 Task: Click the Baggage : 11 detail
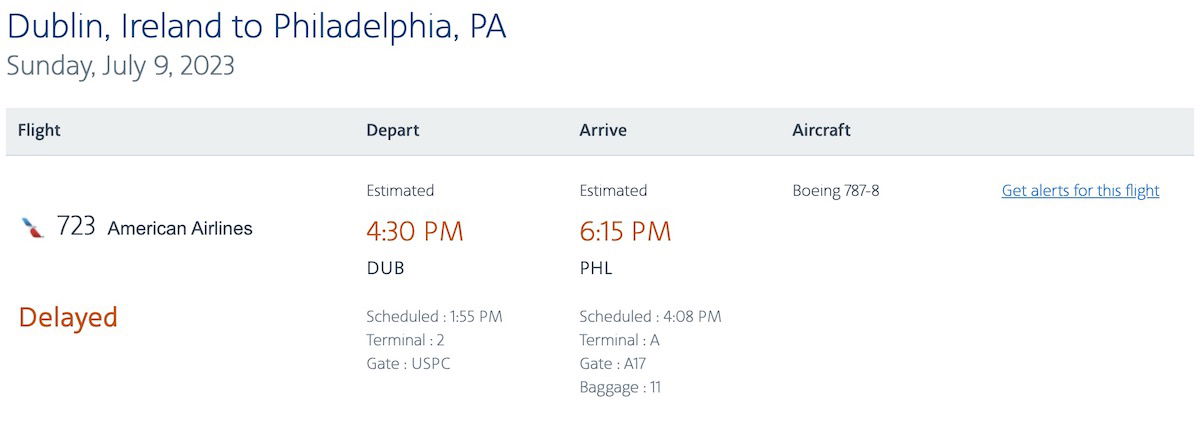click(620, 387)
